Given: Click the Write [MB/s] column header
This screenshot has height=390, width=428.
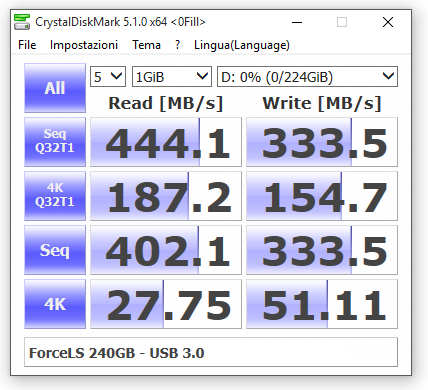Looking at the screenshot, I should pyautogui.click(x=322, y=103).
